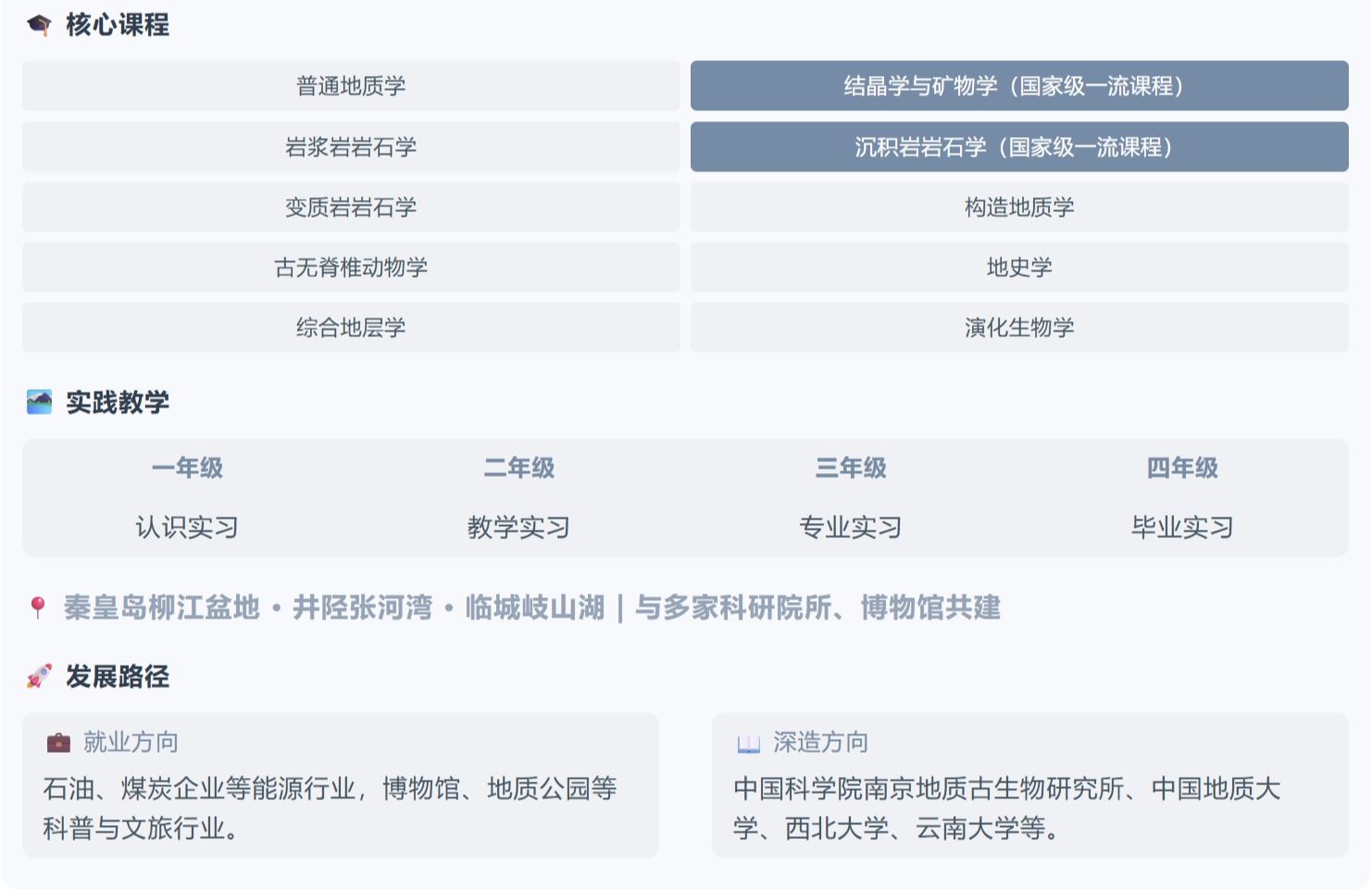Click the 二年级 label
The image size is (1372, 889).
(518, 468)
